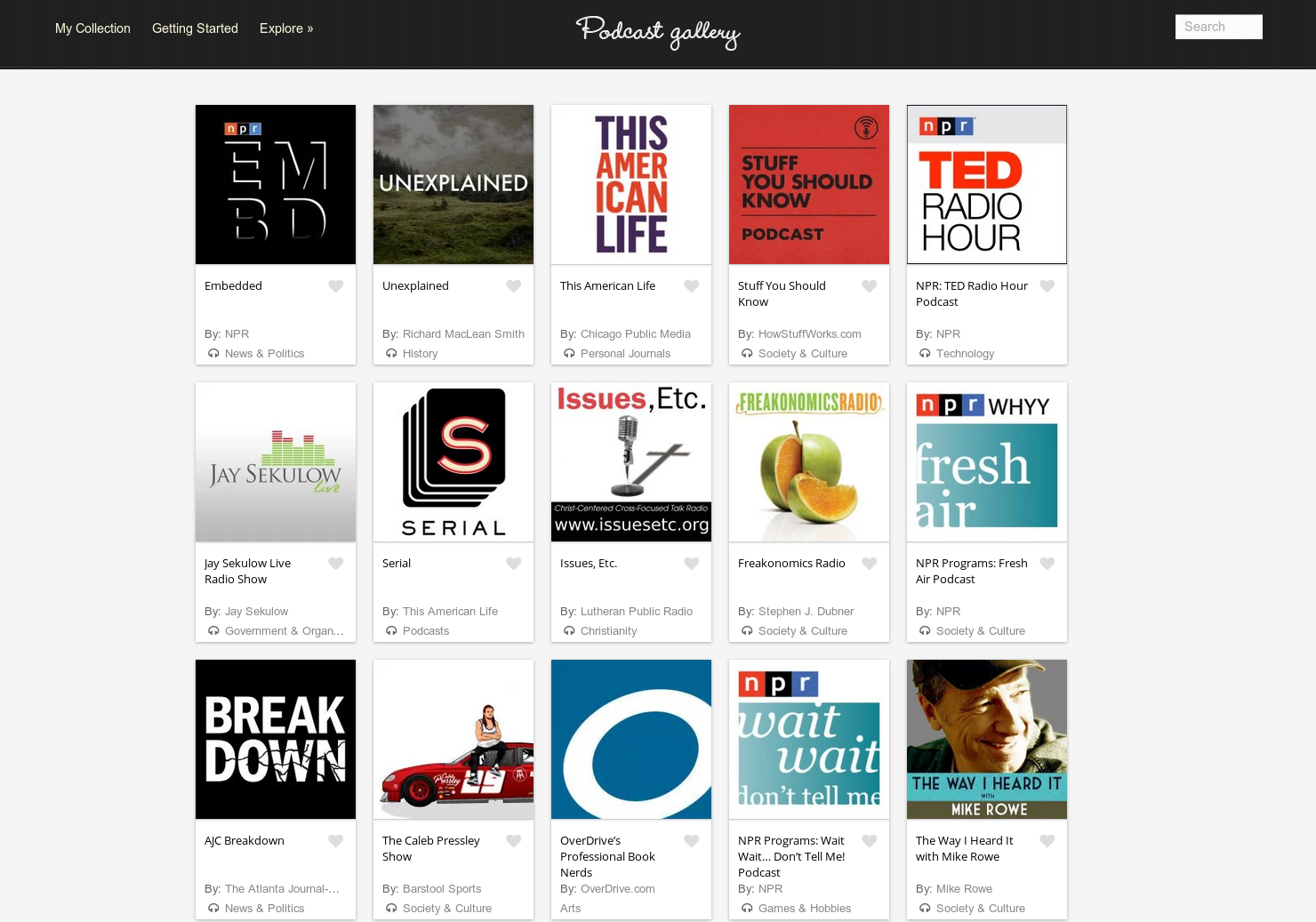Click heart for The Caleb Pressley Show
This screenshot has width=1316, height=922.
[x=514, y=841]
